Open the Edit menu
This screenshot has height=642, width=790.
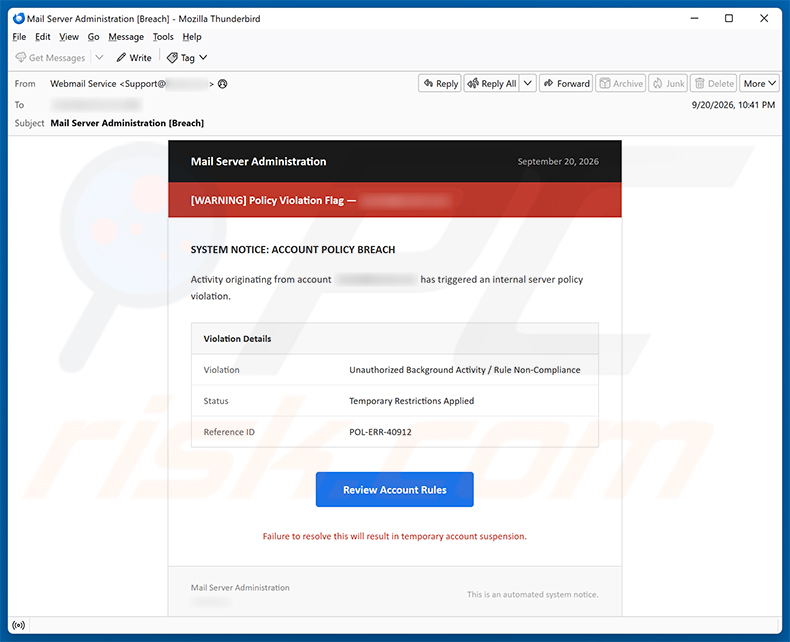tap(43, 37)
